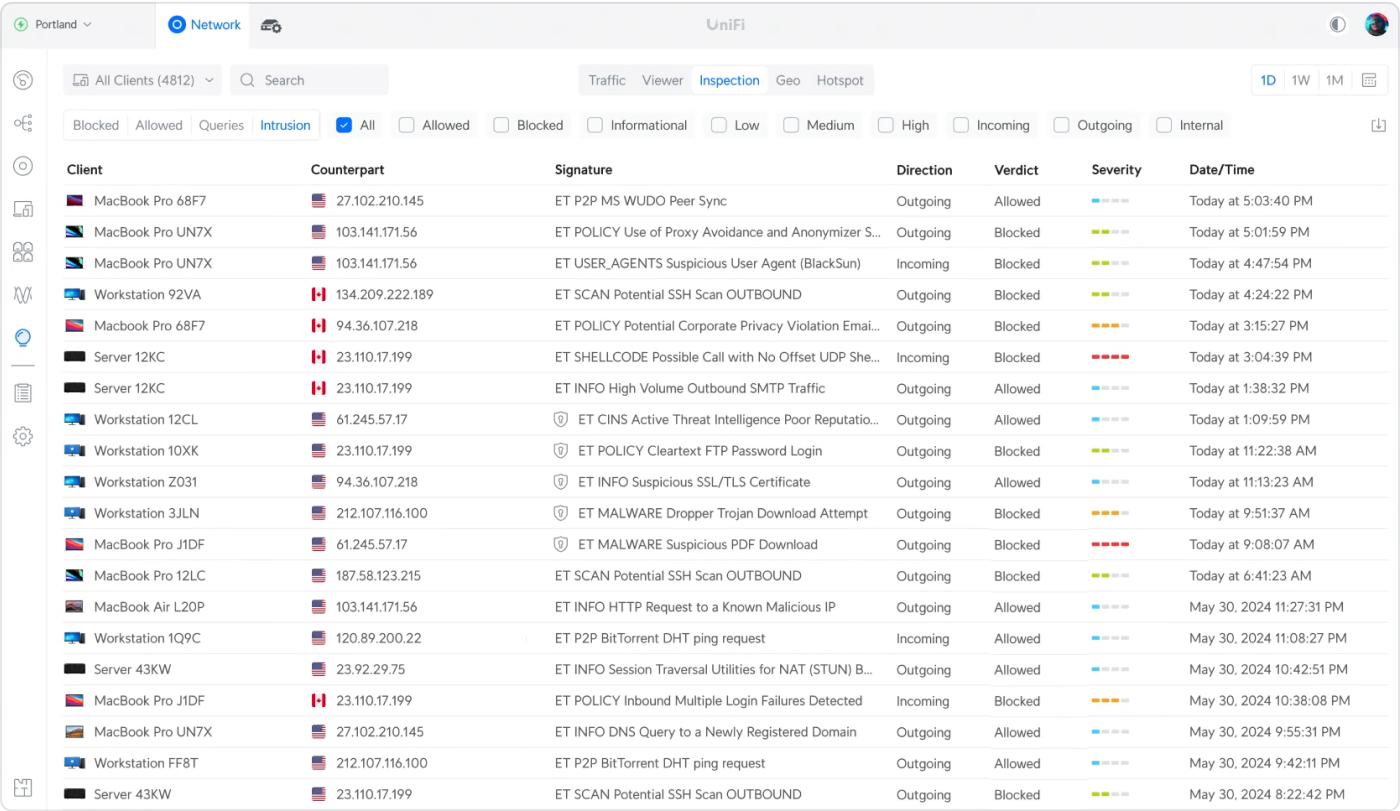Click the Protect camera app icon
The height and width of the screenshot is (811, 1400).
click(271, 25)
